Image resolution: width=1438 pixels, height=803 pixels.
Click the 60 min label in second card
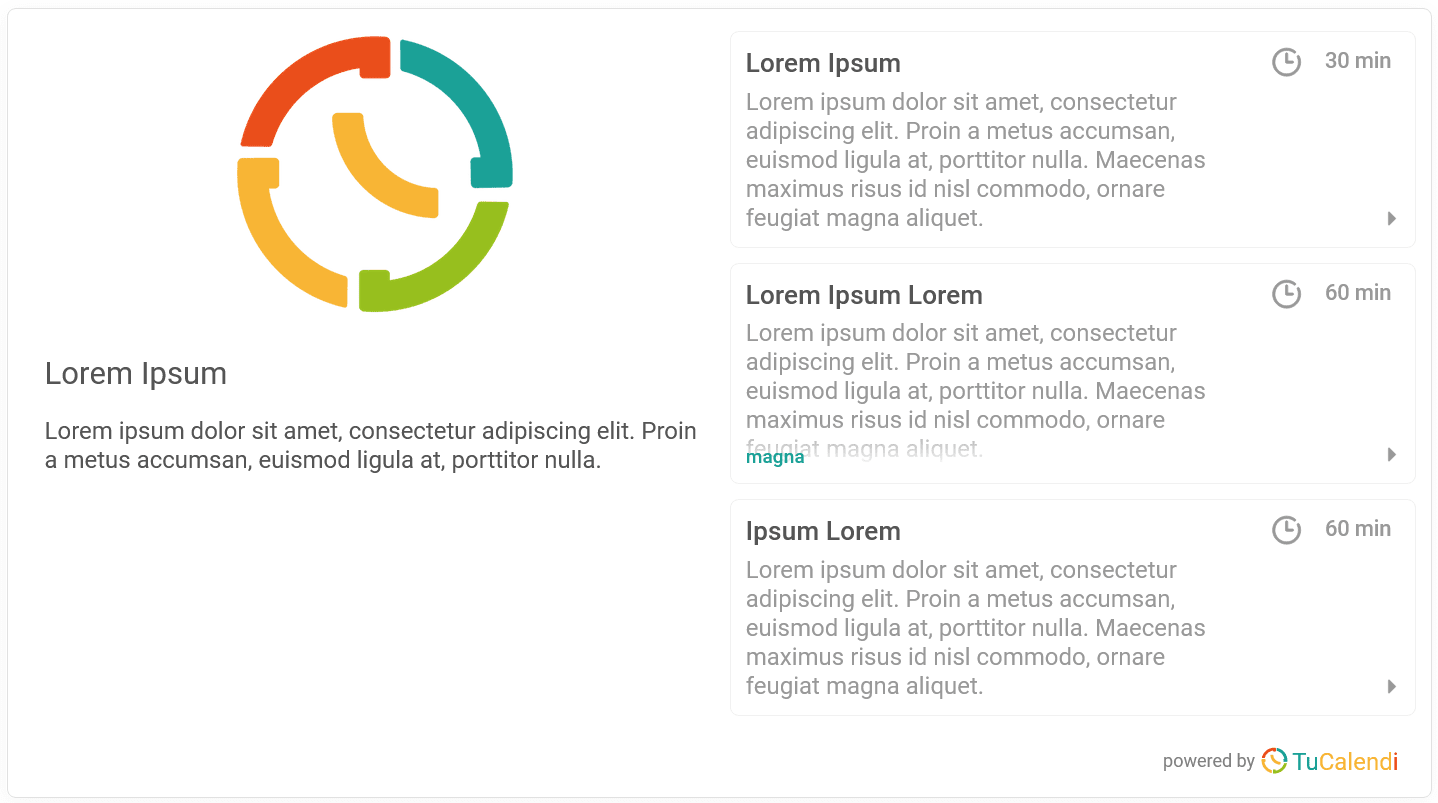pos(1358,293)
